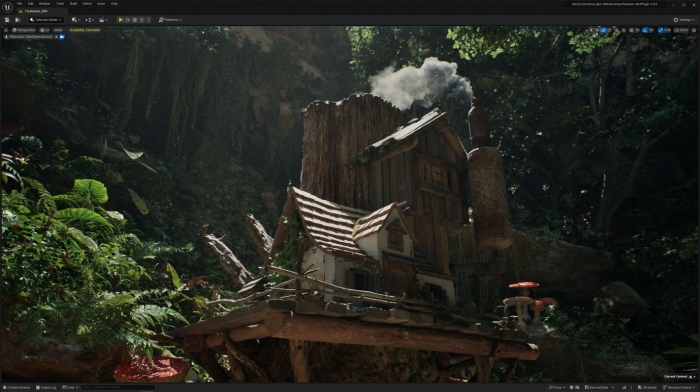
Task: Open the Build menu
Action: coord(73,4)
